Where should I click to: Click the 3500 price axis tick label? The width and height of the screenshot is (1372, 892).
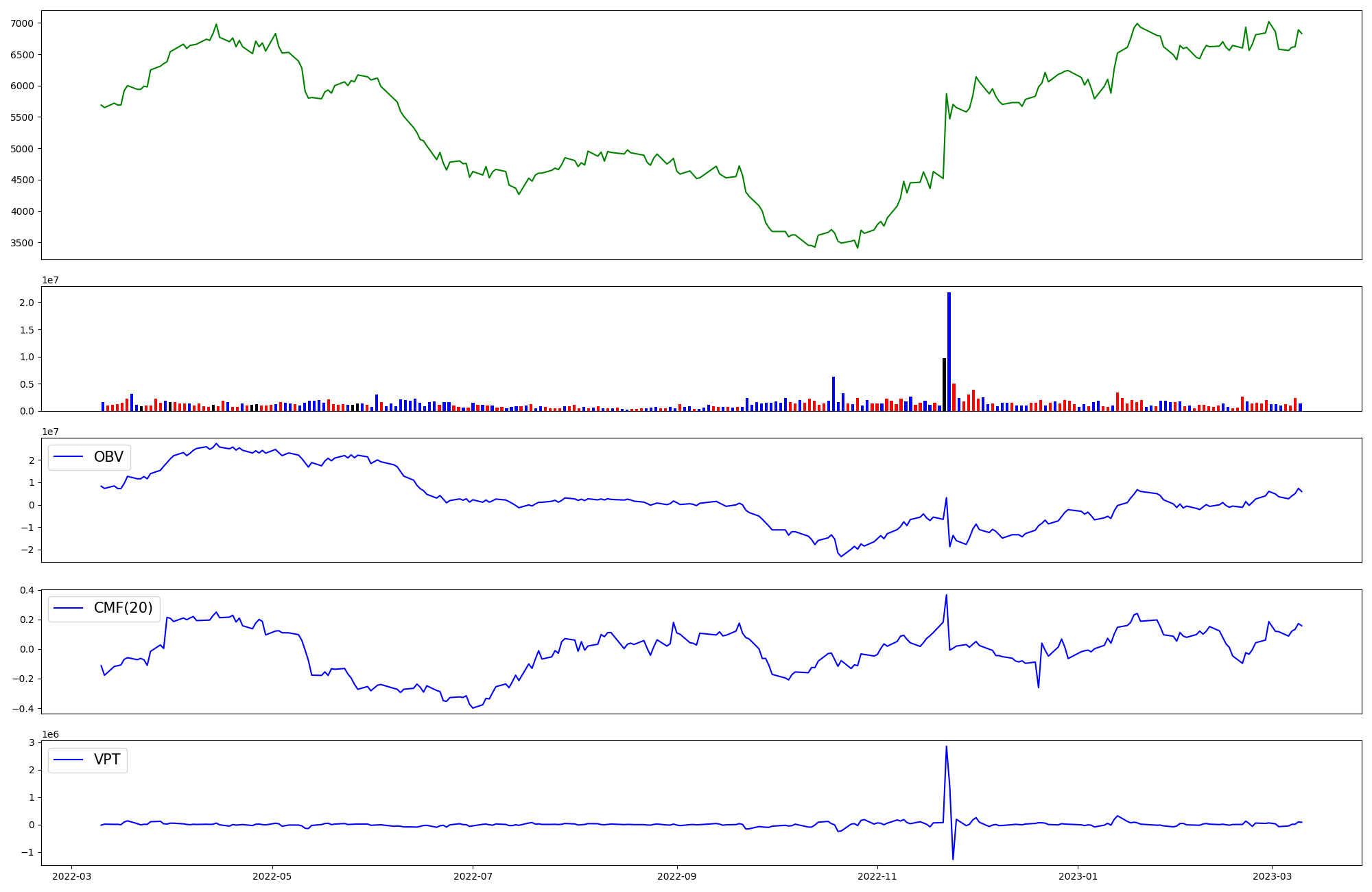click(21, 243)
